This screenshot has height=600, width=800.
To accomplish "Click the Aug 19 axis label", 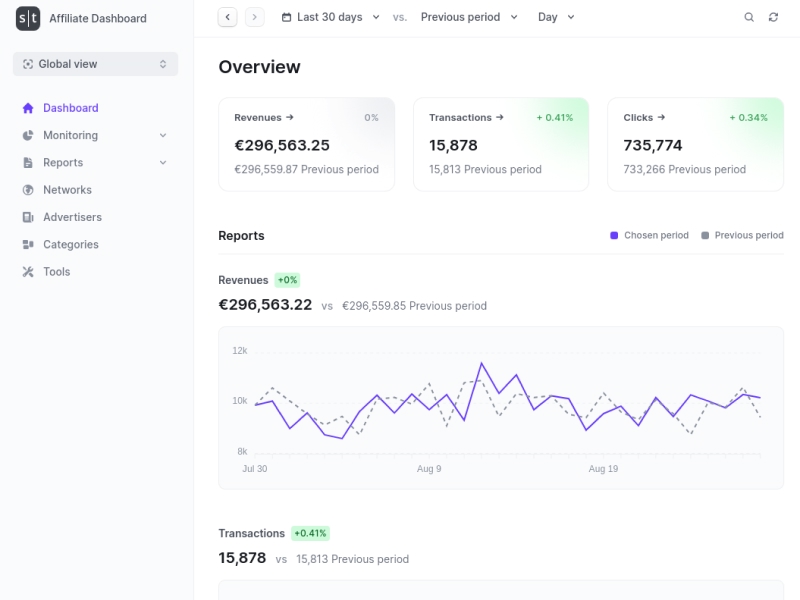I will click(603, 469).
